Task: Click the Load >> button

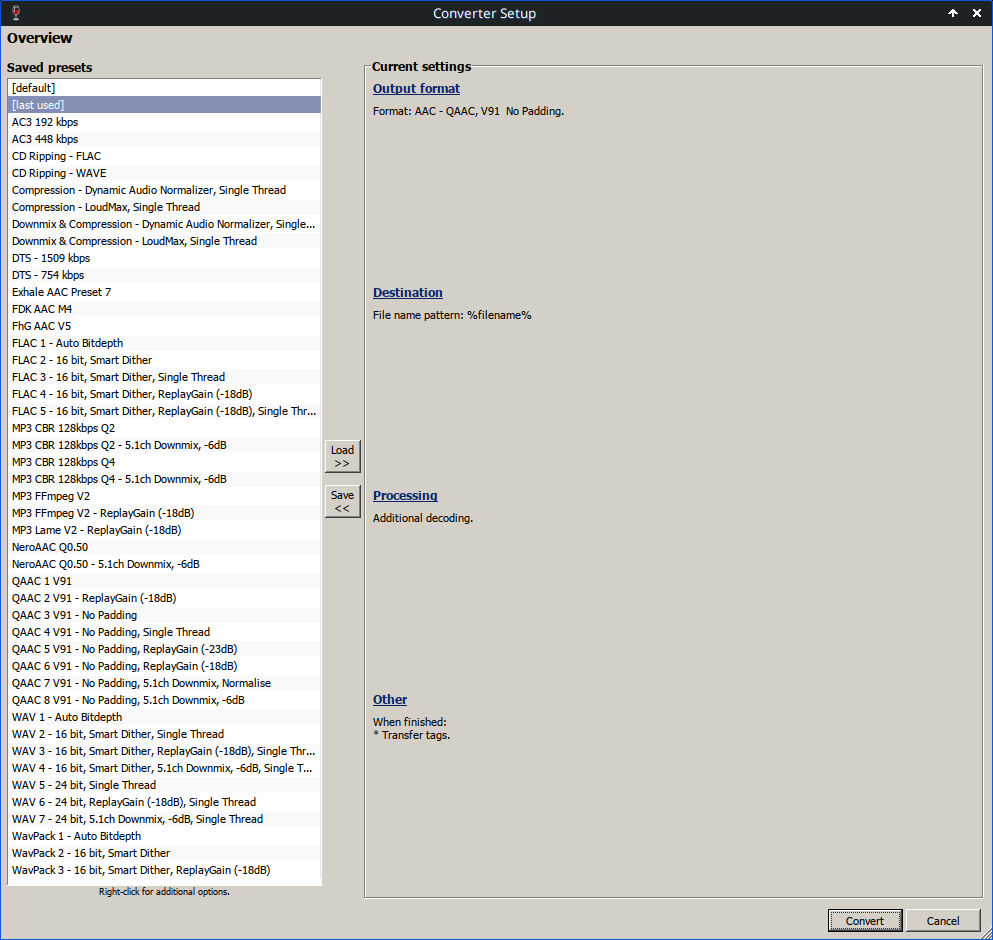Action: [x=343, y=456]
